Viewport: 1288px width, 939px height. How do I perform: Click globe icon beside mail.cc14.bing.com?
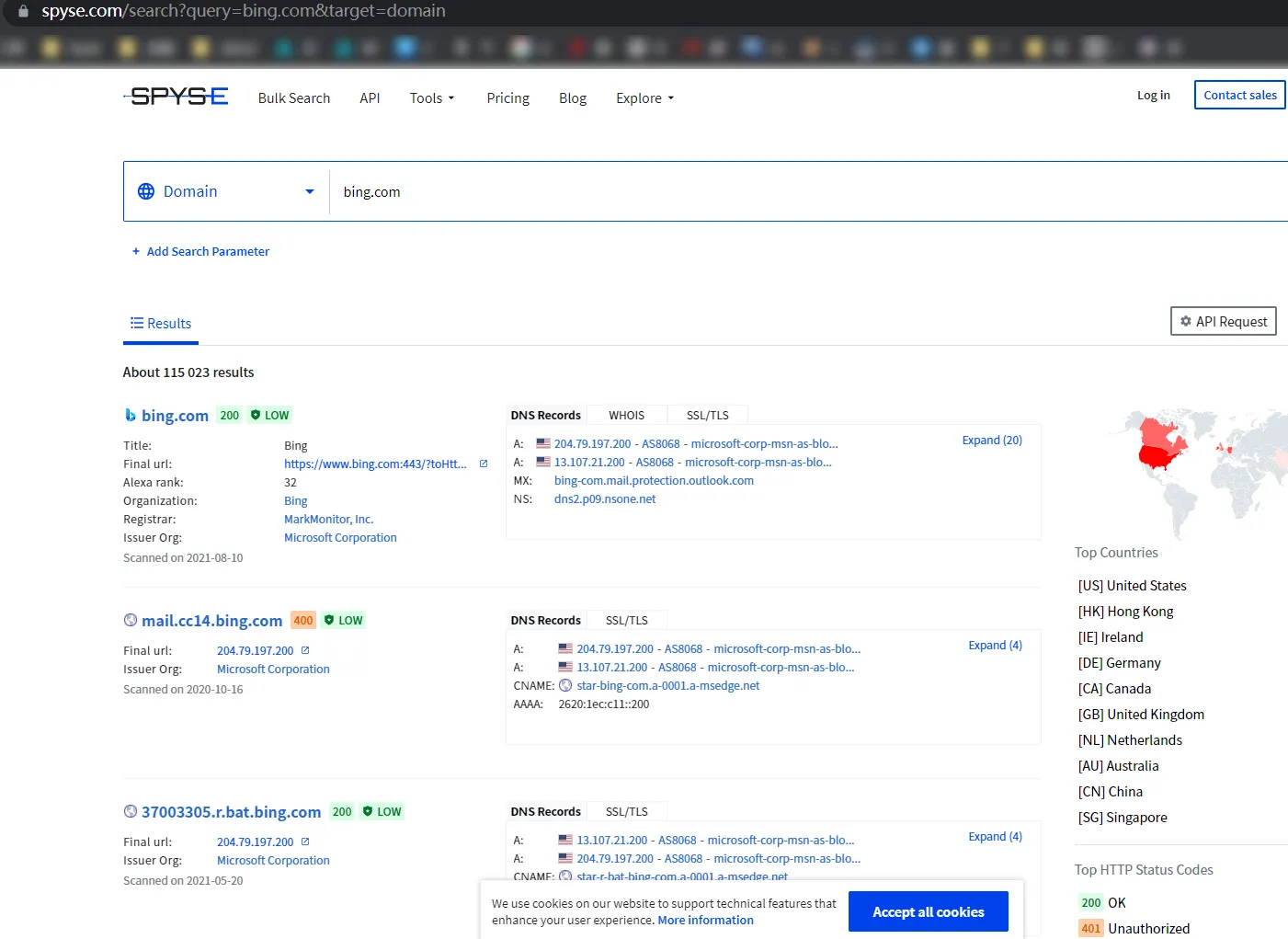[x=130, y=620]
